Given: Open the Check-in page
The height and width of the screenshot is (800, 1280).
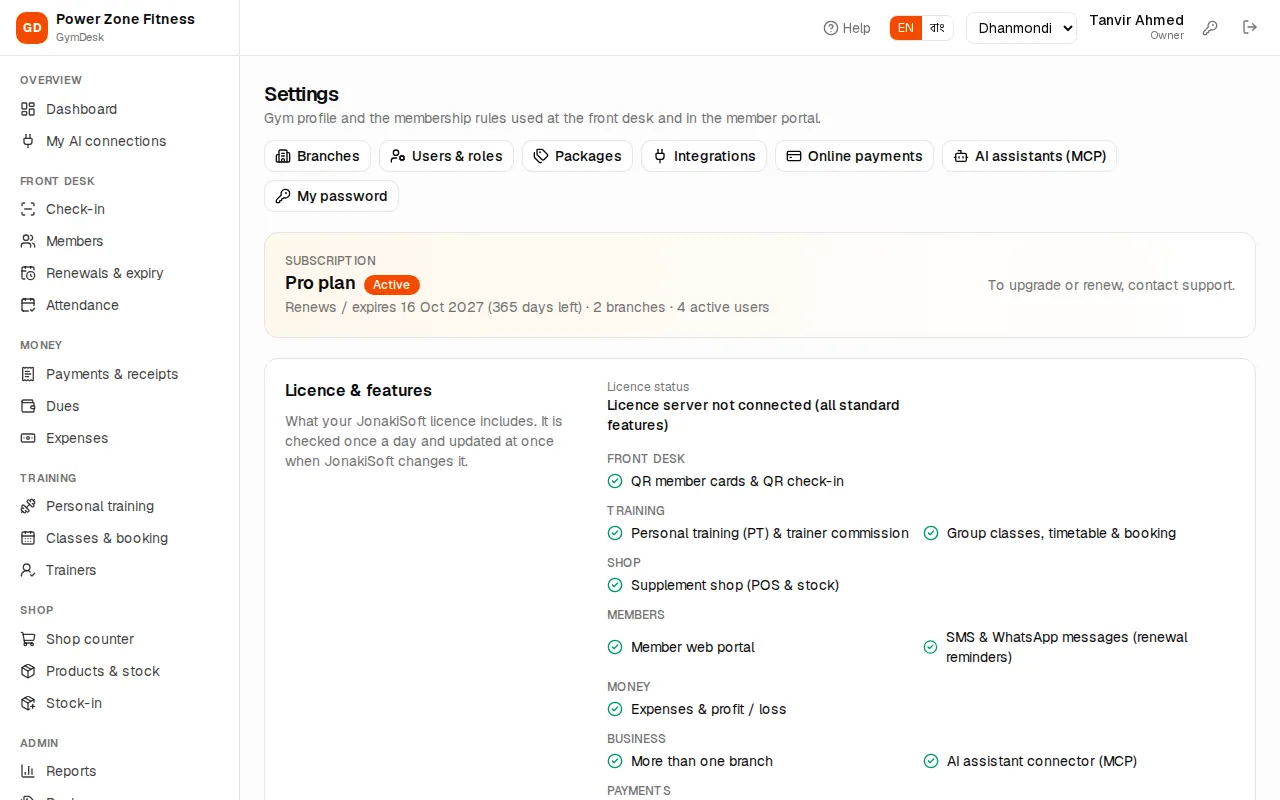Looking at the screenshot, I should (x=120, y=209).
